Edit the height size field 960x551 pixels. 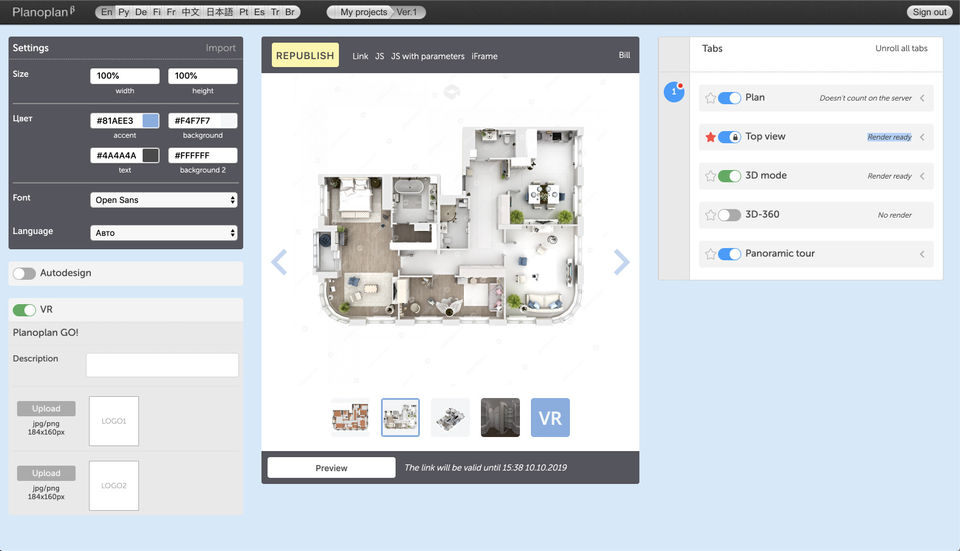pos(203,76)
